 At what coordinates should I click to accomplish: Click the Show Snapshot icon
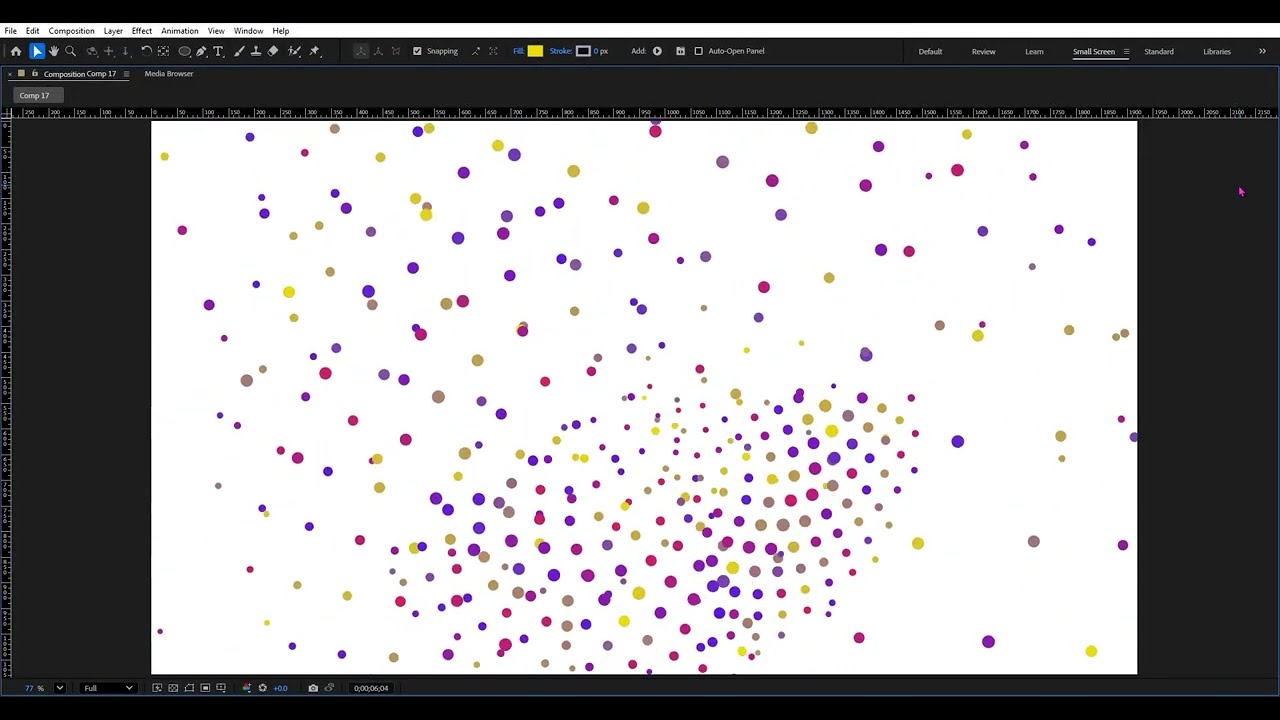pyautogui.click(x=329, y=688)
